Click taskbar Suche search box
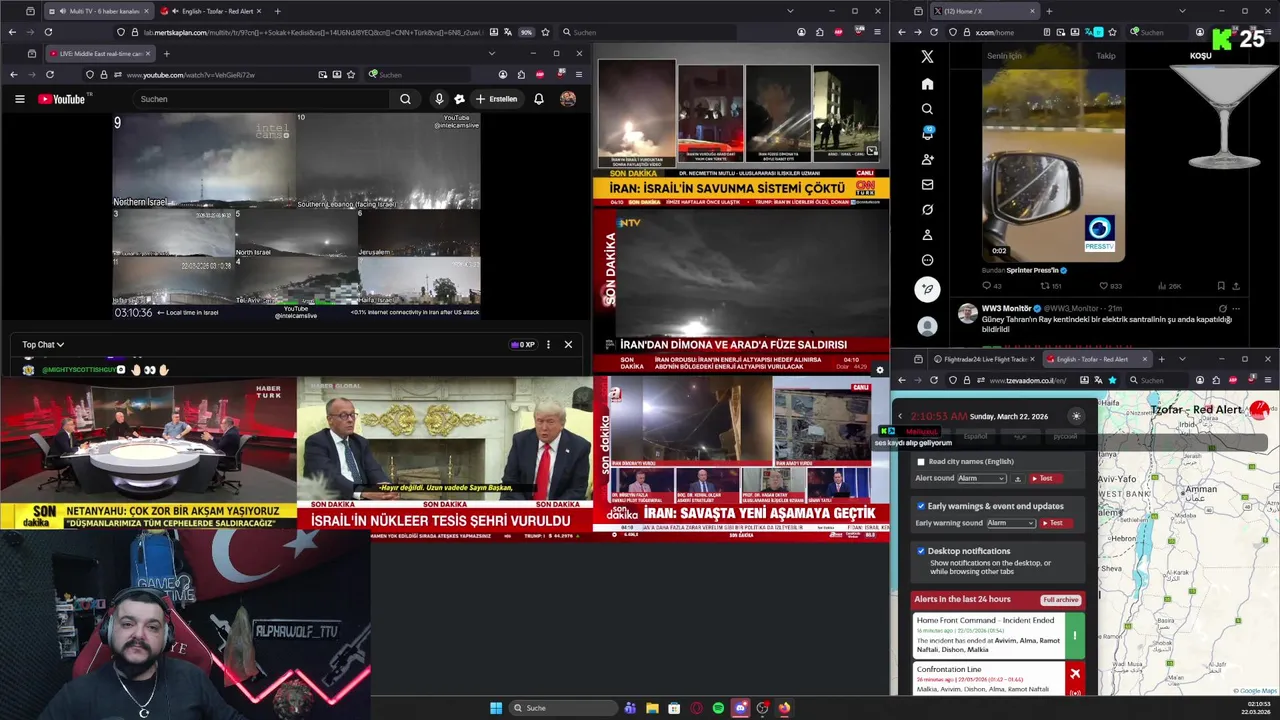This screenshot has width=1280, height=720. [563, 708]
